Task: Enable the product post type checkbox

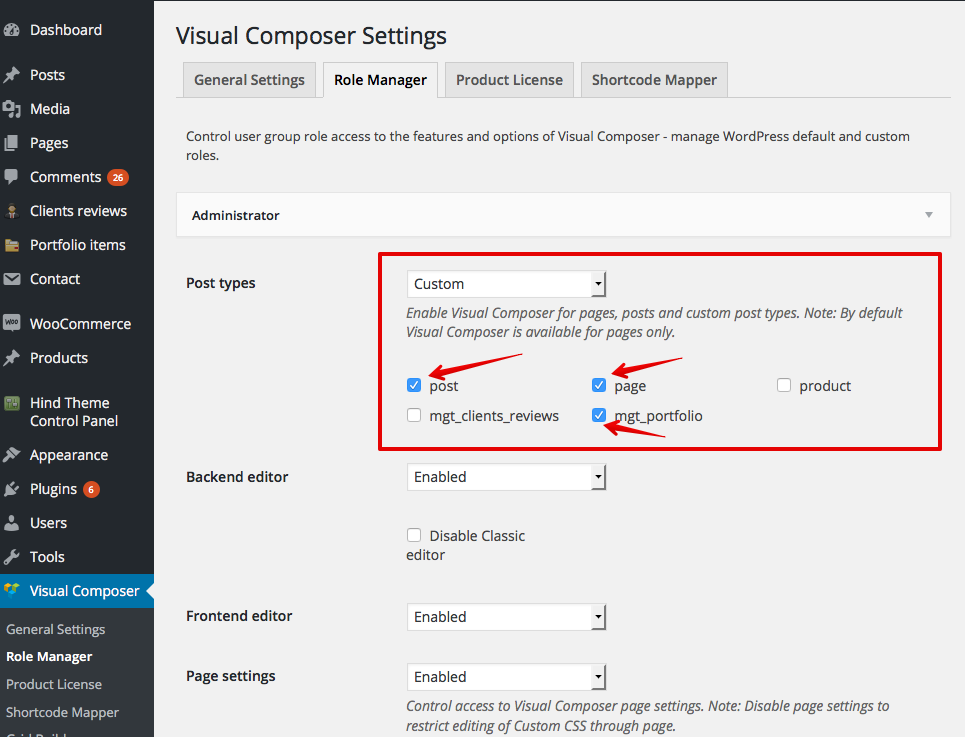Action: pyautogui.click(x=784, y=385)
